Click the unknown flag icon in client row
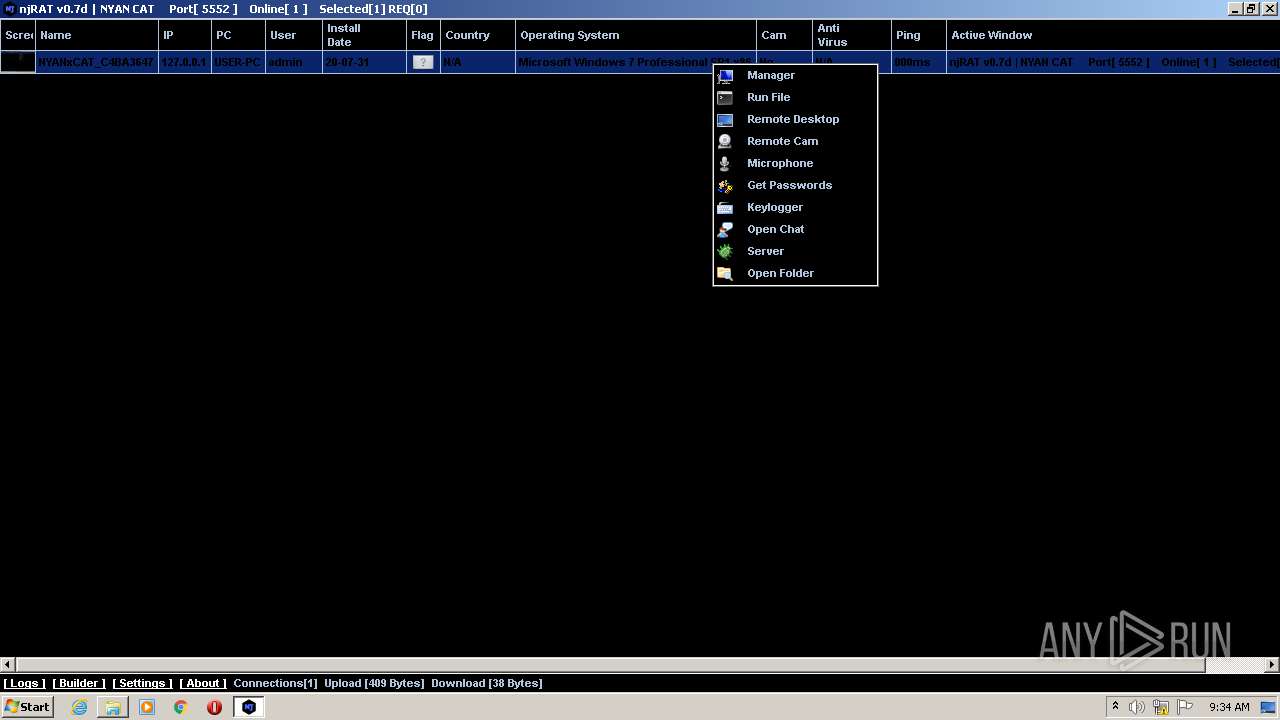Viewport: 1280px width, 720px height. point(423,62)
